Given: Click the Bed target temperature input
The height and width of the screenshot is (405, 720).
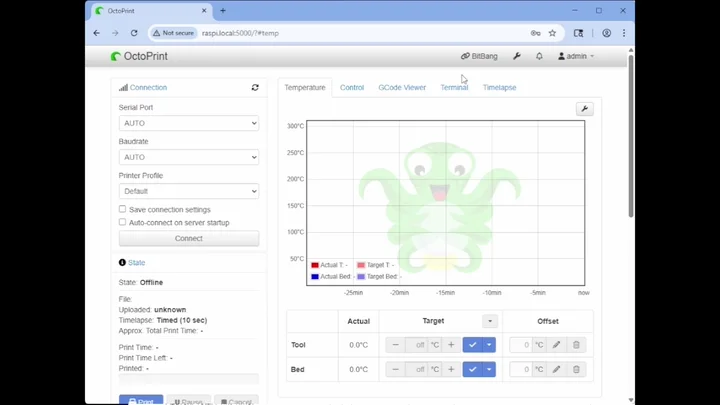Looking at the screenshot, I should point(416,369).
